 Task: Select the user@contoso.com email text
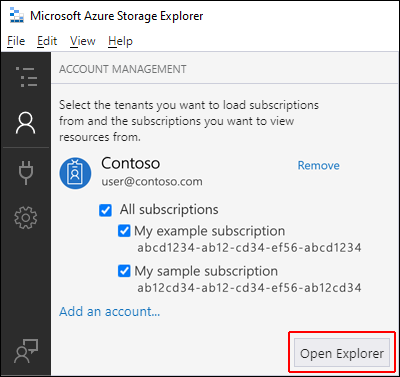pyautogui.click(x=152, y=182)
